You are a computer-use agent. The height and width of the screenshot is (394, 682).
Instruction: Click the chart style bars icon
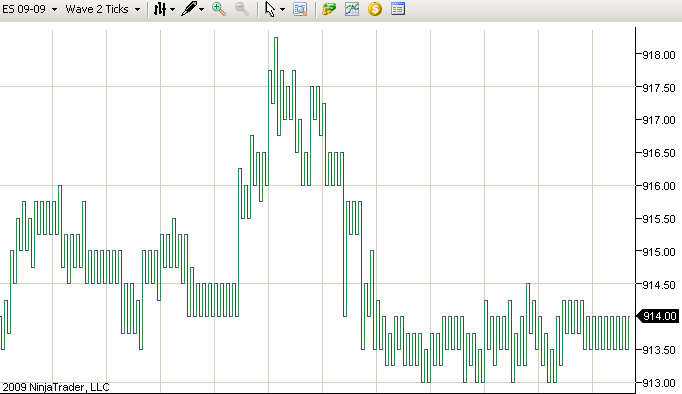[x=160, y=9]
